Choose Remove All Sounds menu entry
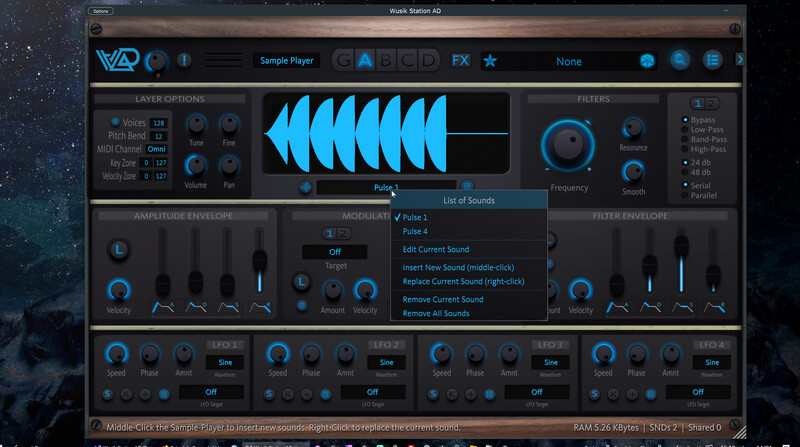Screen dimensions: 800x447 pos(469,313)
